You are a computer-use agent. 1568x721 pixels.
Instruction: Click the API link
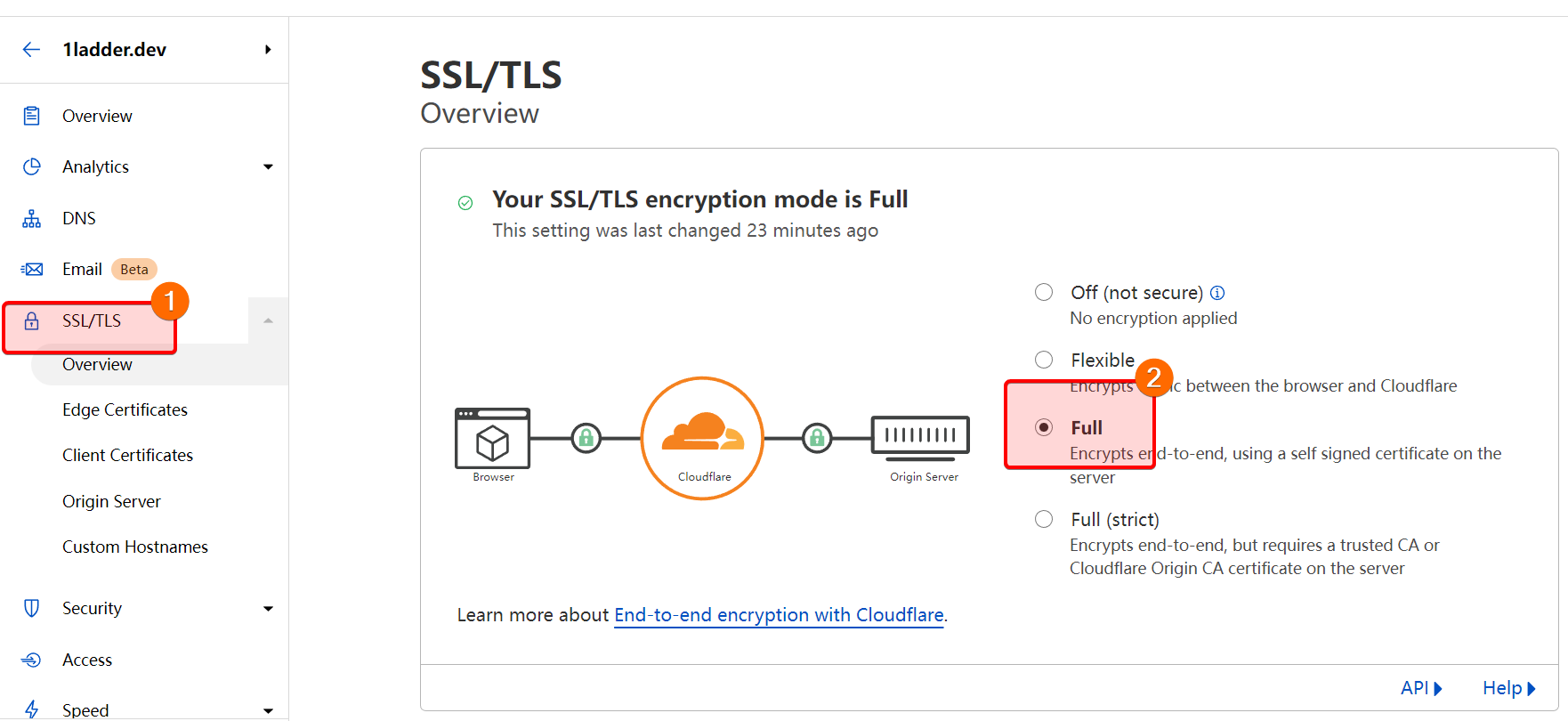coord(1420,688)
